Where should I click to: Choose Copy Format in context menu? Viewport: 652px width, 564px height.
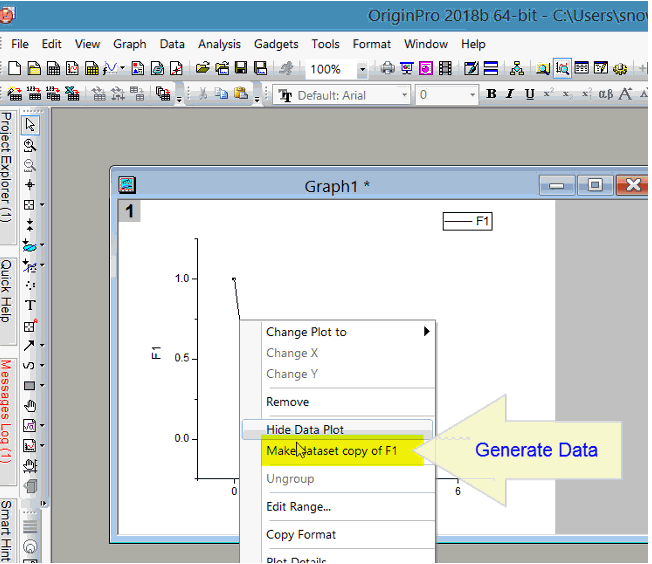(x=338, y=534)
